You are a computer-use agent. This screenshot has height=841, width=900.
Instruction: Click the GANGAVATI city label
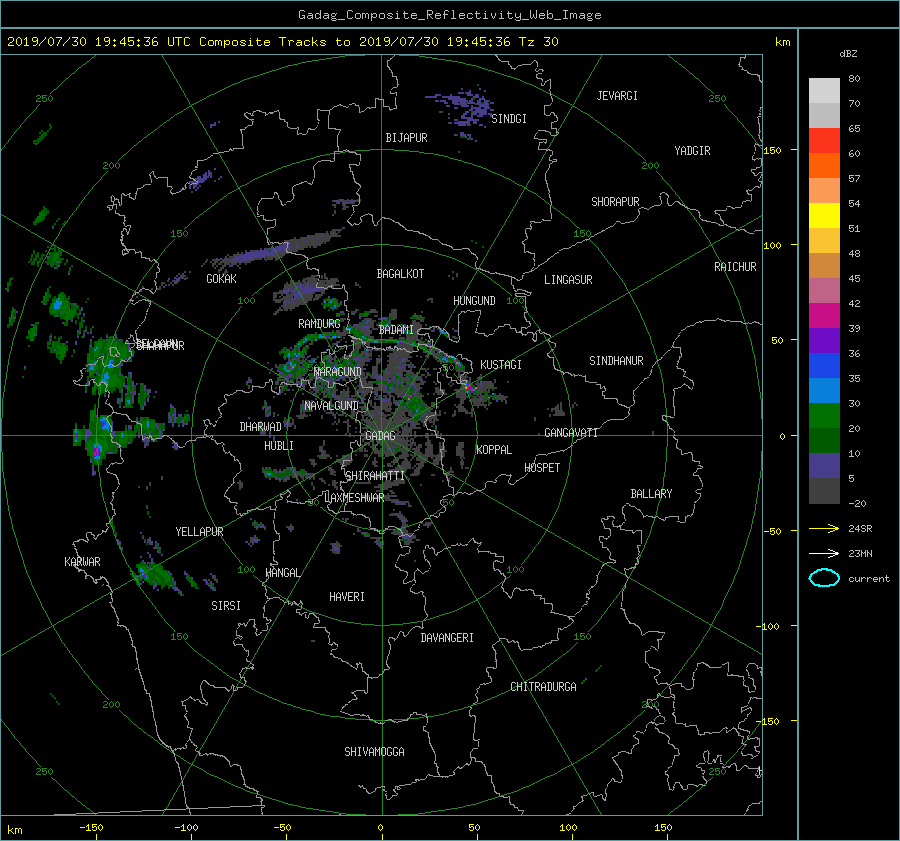tap(571, 433)
